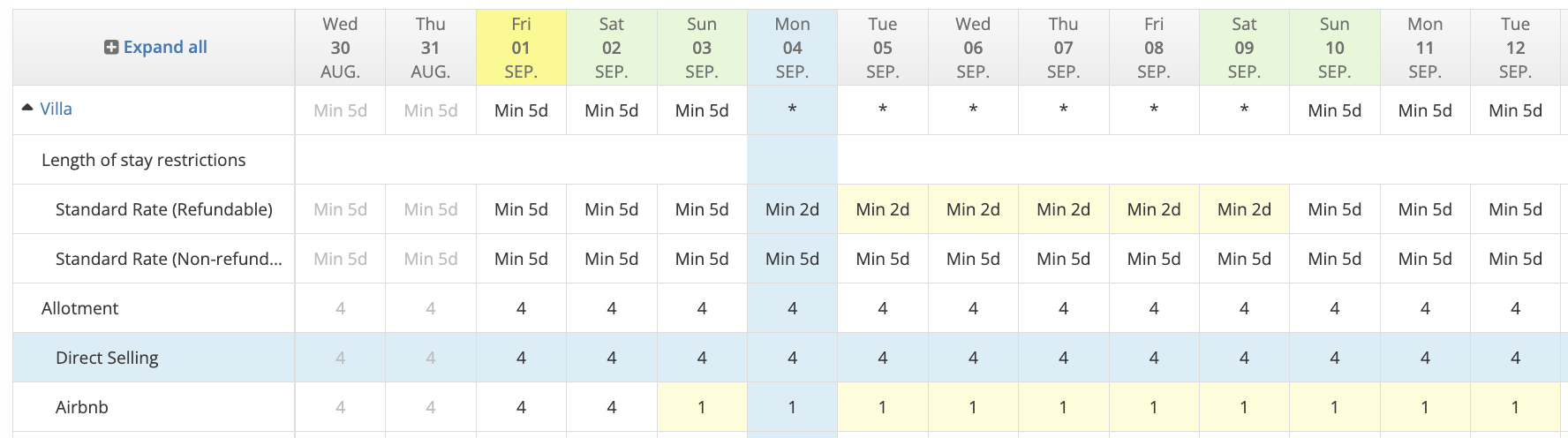Select the Length of stay restrictions row label
Screen dimensions: 1568x438
click(x=144, y=160)
